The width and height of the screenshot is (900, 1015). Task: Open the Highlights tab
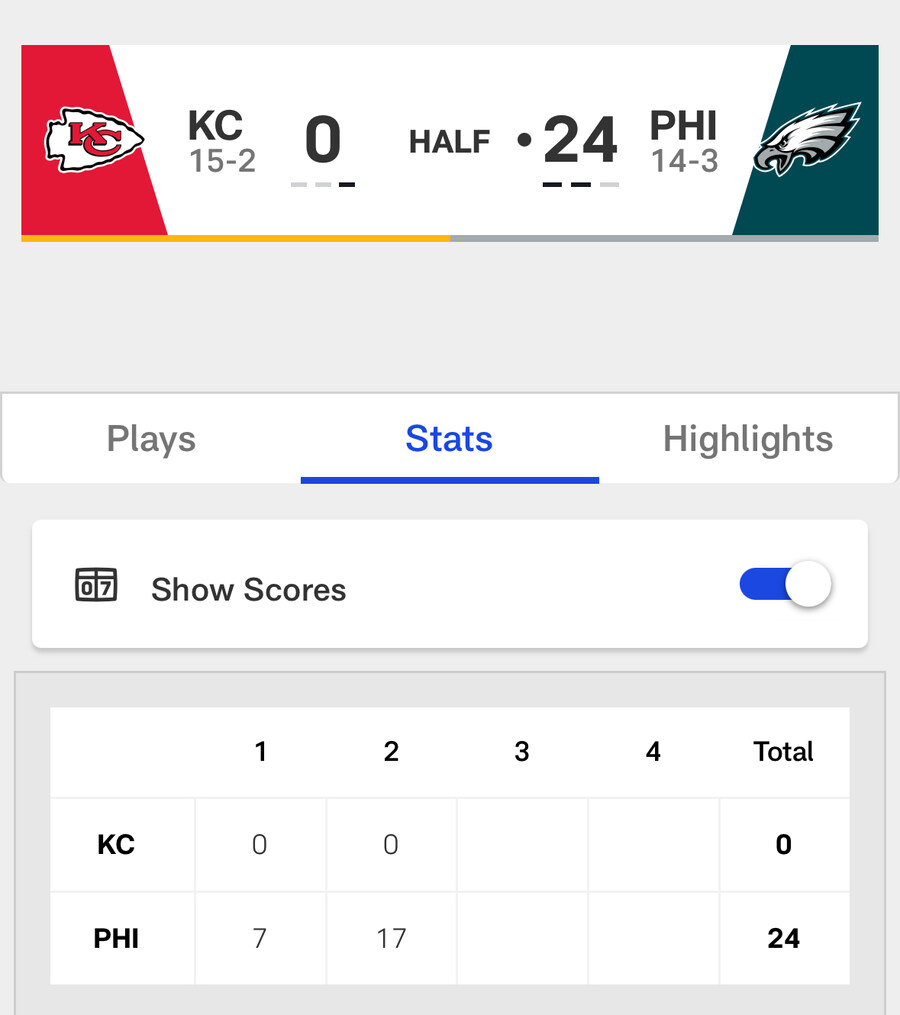pos(747,438)
